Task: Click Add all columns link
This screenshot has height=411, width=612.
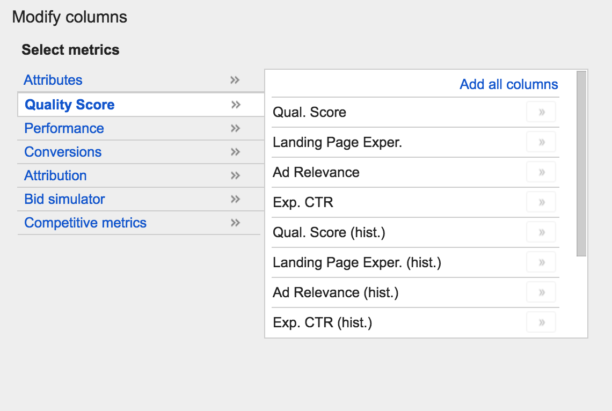Action: [509, 84]
